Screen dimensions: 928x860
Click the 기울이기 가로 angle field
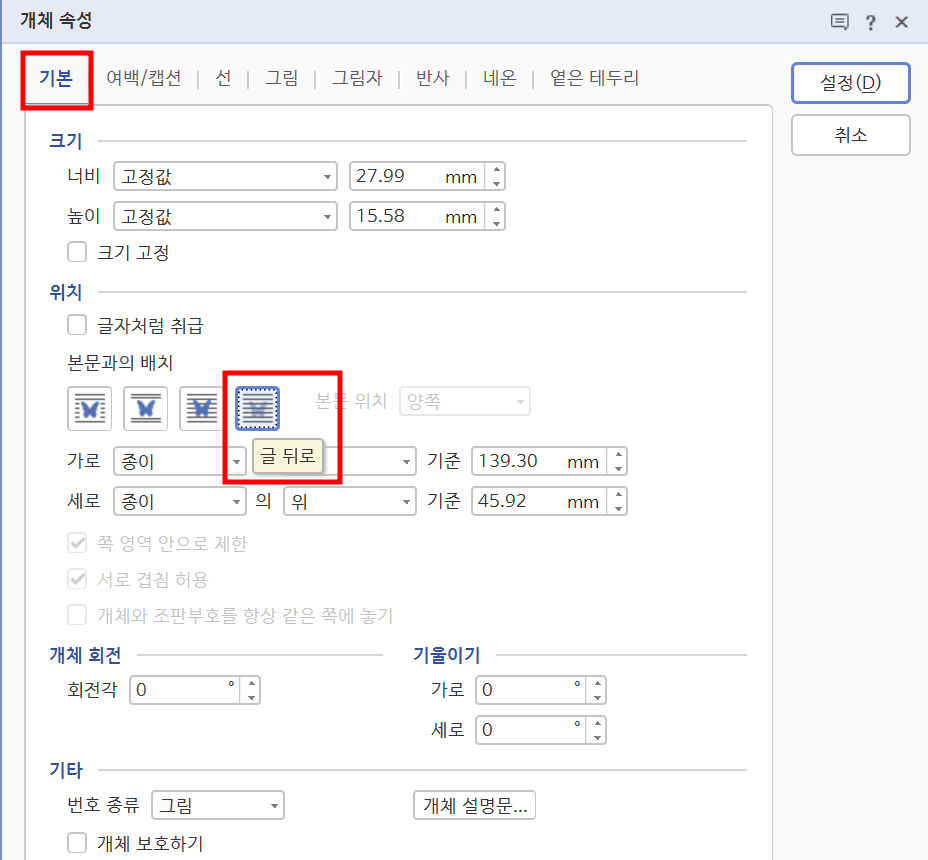(531, 690)
